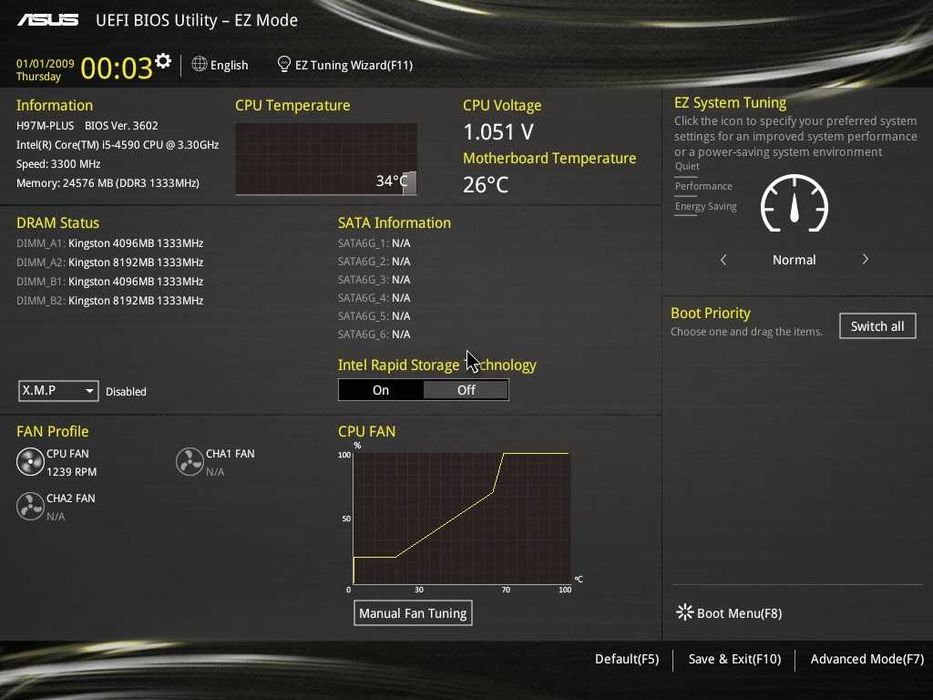Screen dimensions: 933x700
Task: Click the globe language icon
Action: [199, 64]
